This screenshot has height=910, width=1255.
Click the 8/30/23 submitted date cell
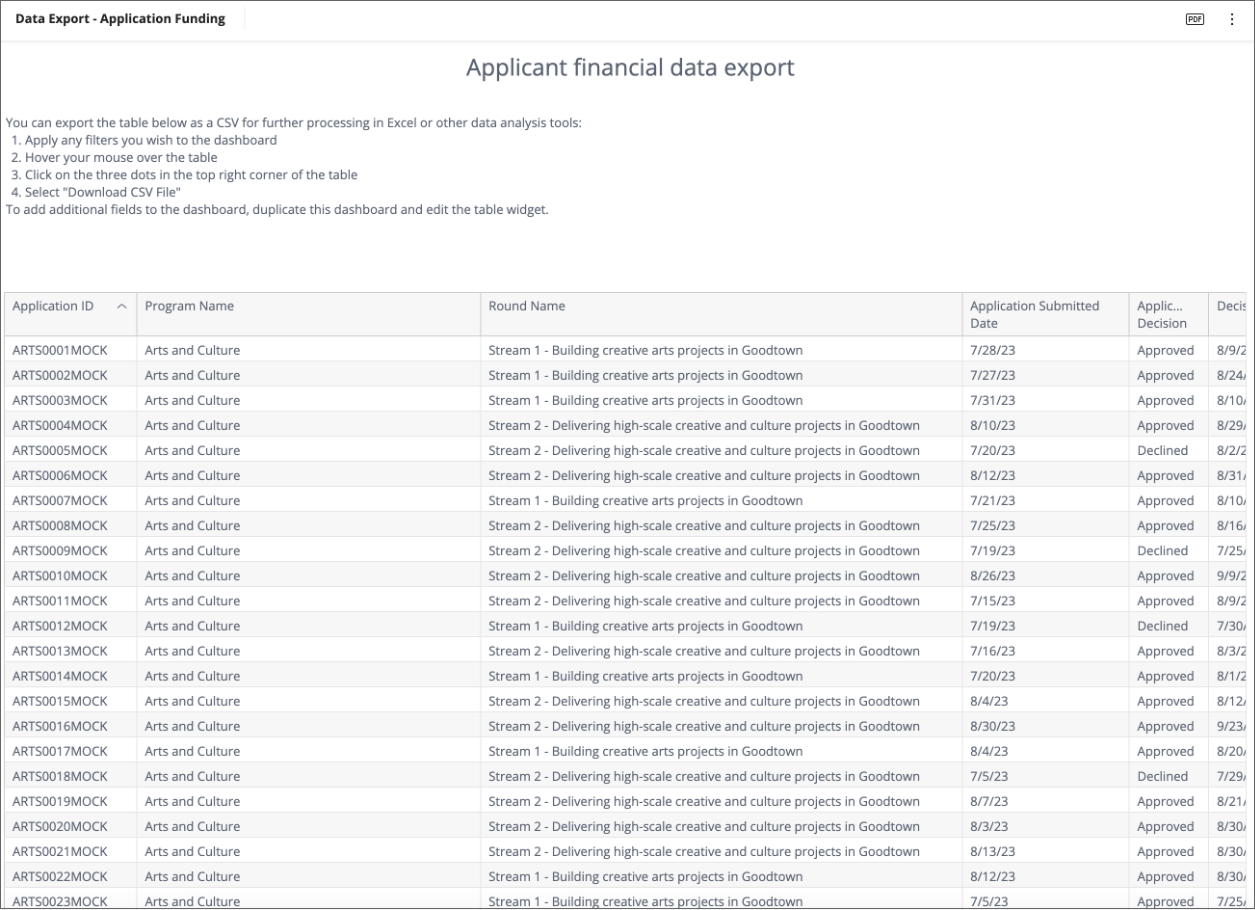pos(1046,726)
